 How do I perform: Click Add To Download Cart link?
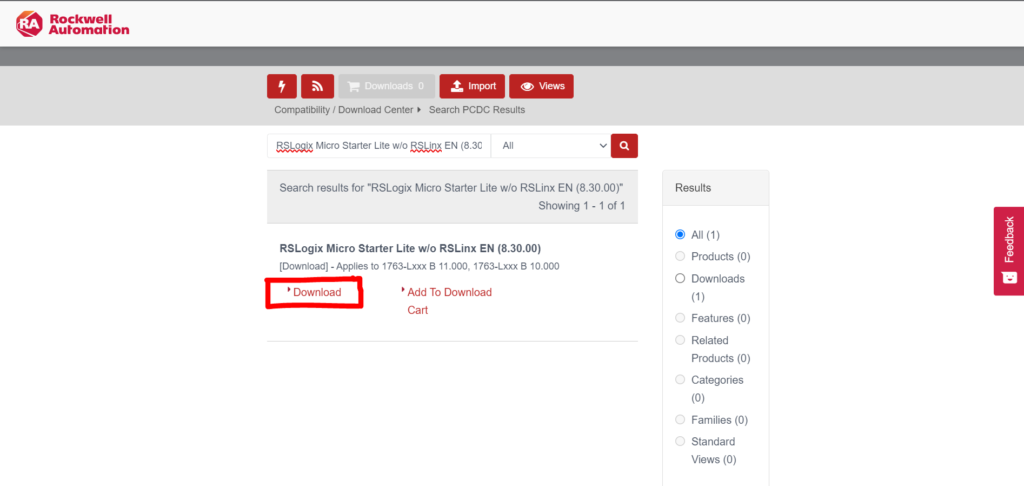coord(449,301)
